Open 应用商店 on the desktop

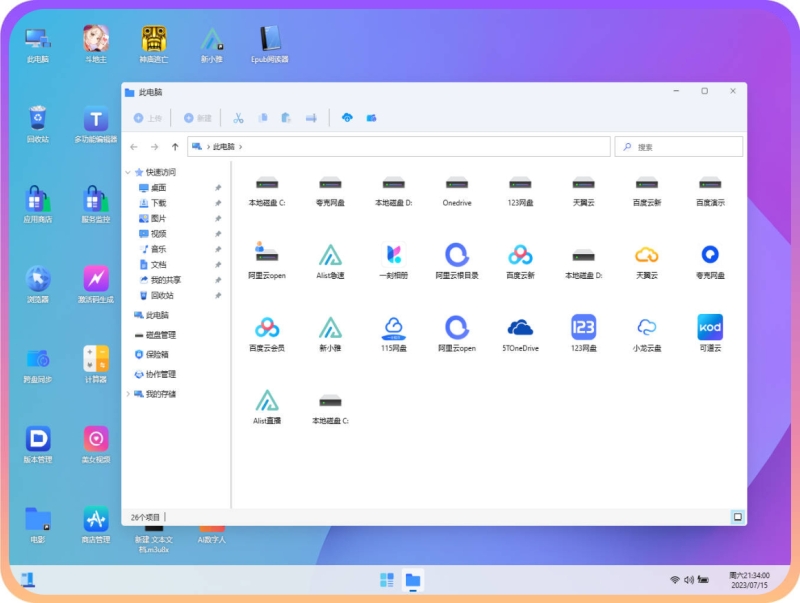pos(38,205)
